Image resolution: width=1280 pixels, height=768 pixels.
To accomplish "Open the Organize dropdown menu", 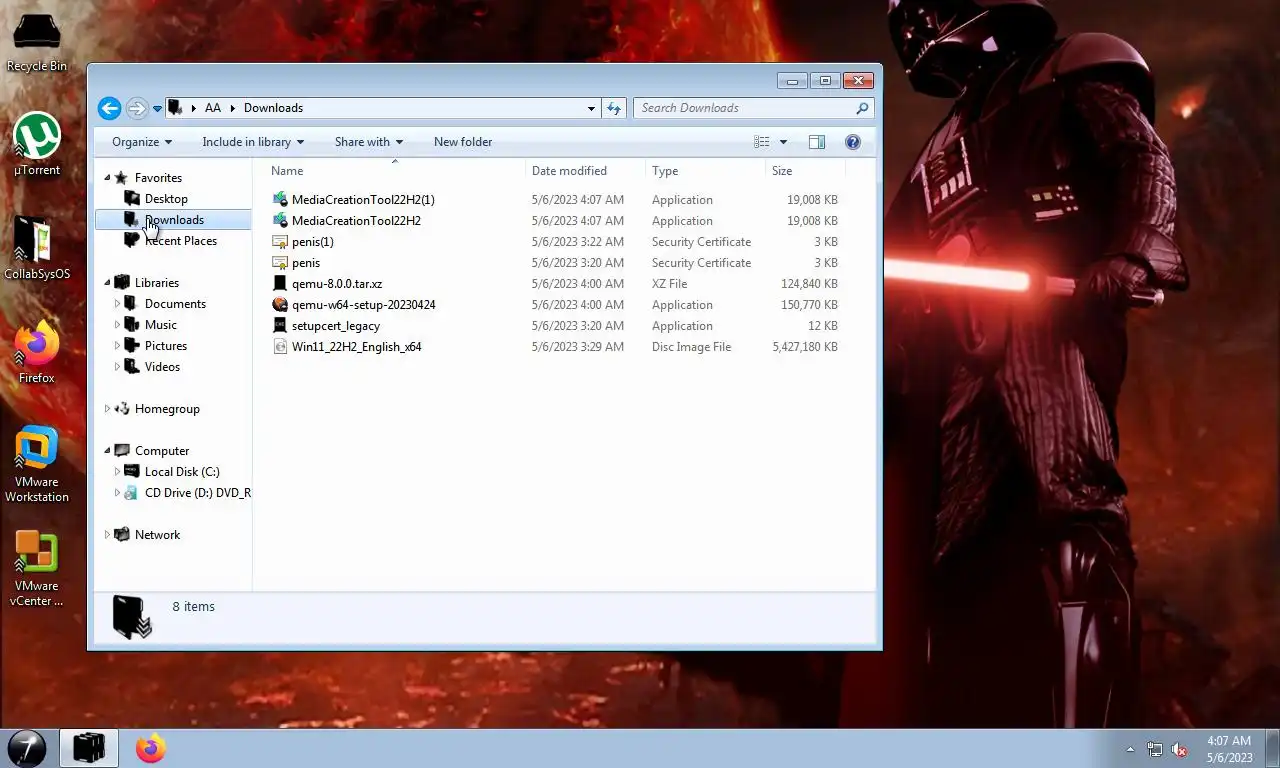I will 142,142.
